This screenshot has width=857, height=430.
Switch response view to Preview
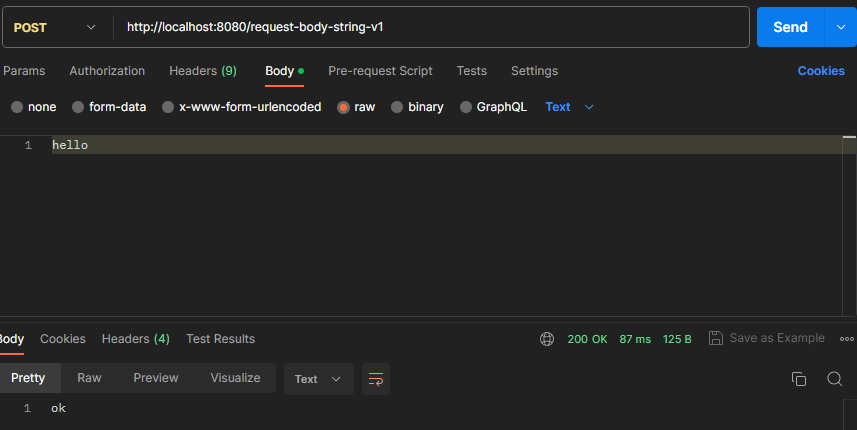(156, 378)
